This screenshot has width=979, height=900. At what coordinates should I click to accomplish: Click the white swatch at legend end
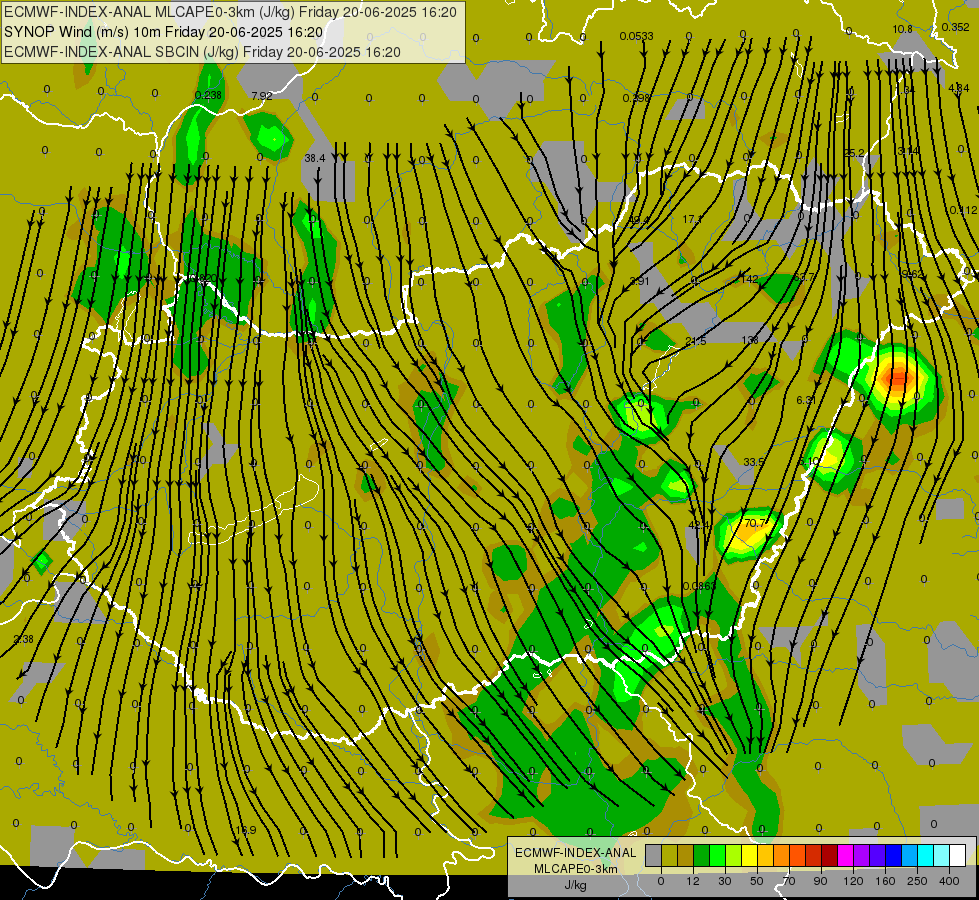tap(958, 855)
